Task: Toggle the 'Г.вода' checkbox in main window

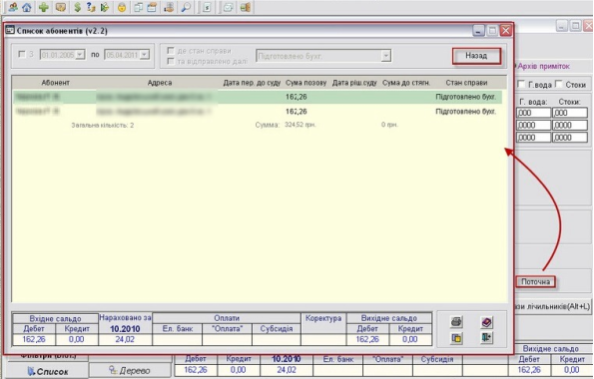Action: pos(522,84)
